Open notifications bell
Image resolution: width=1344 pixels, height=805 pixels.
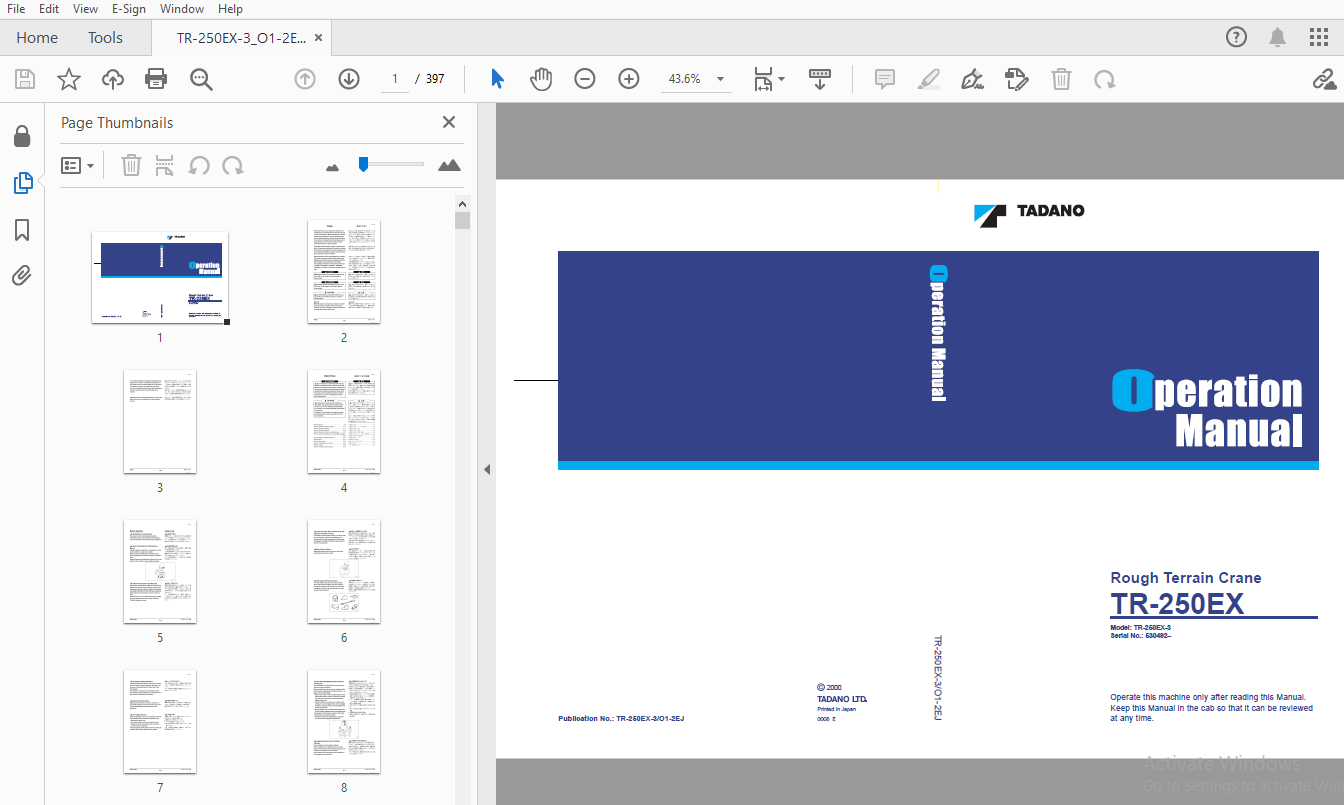pos(1278,38)
